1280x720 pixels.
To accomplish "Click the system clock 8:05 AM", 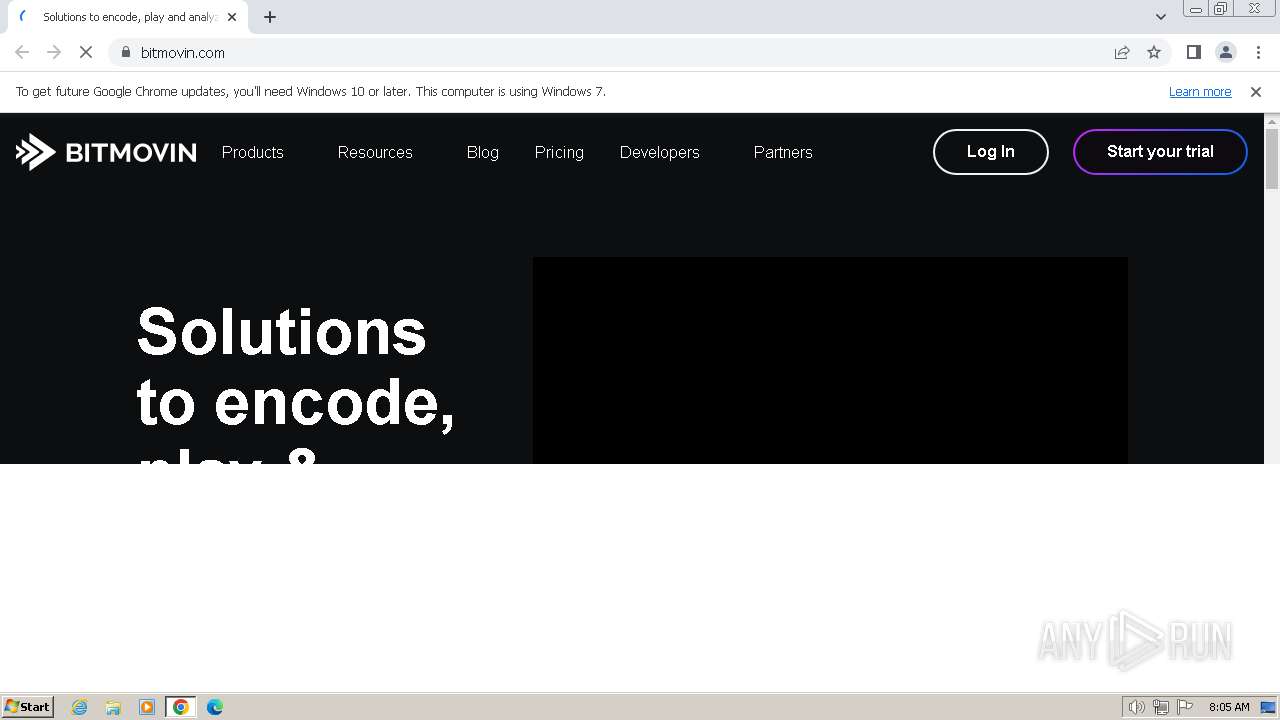I will [x=1229, y=707].
